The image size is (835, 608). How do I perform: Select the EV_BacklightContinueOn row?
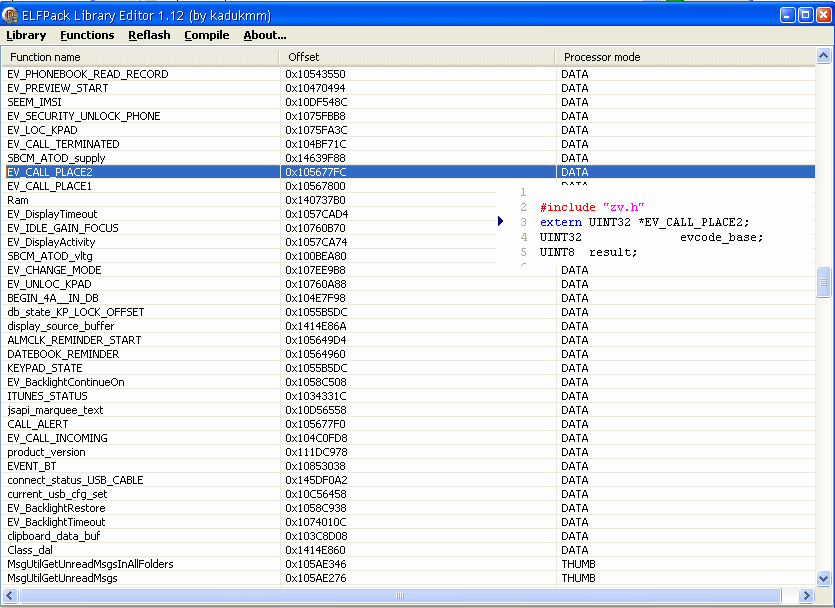click(x=408, y=382)
